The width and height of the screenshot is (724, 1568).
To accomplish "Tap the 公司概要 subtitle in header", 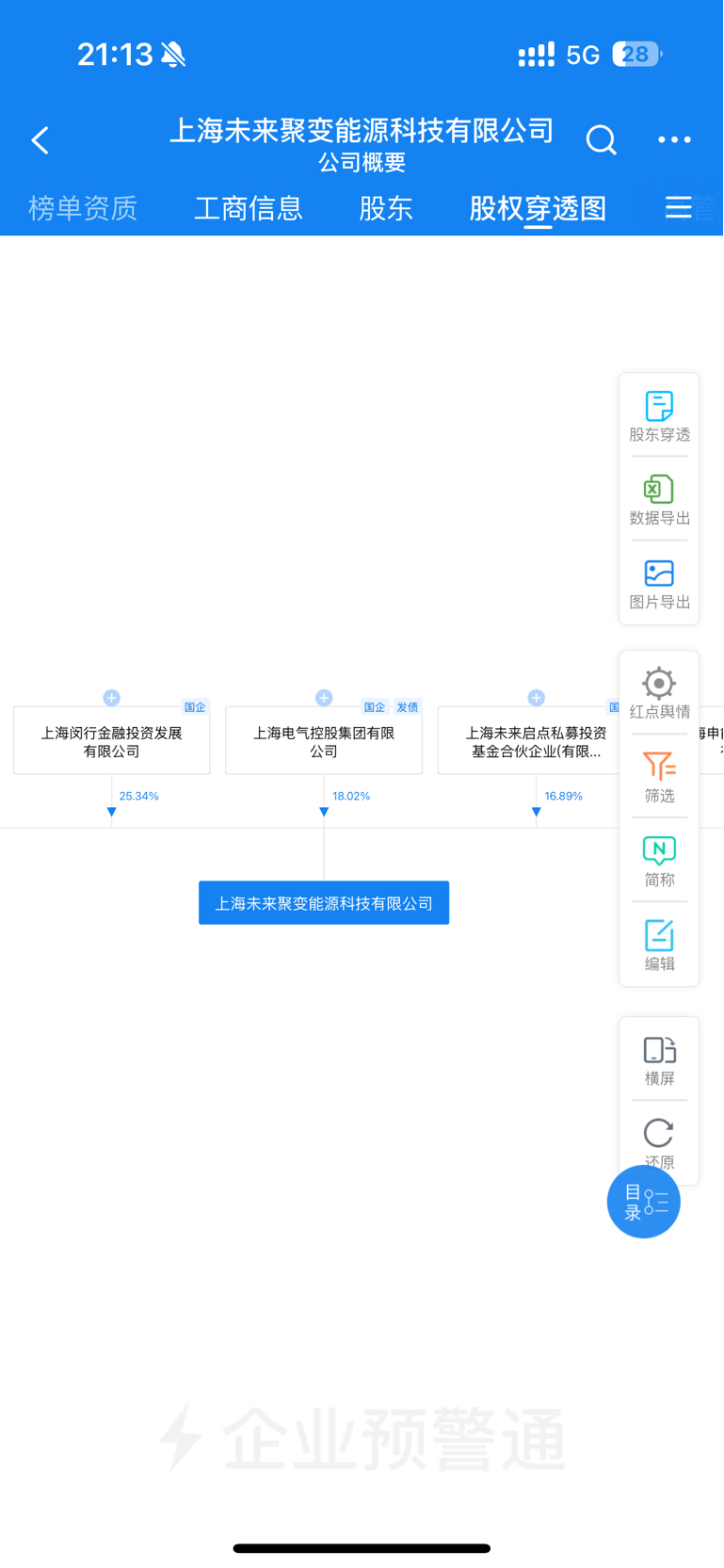I will click(x=362, y=162).
